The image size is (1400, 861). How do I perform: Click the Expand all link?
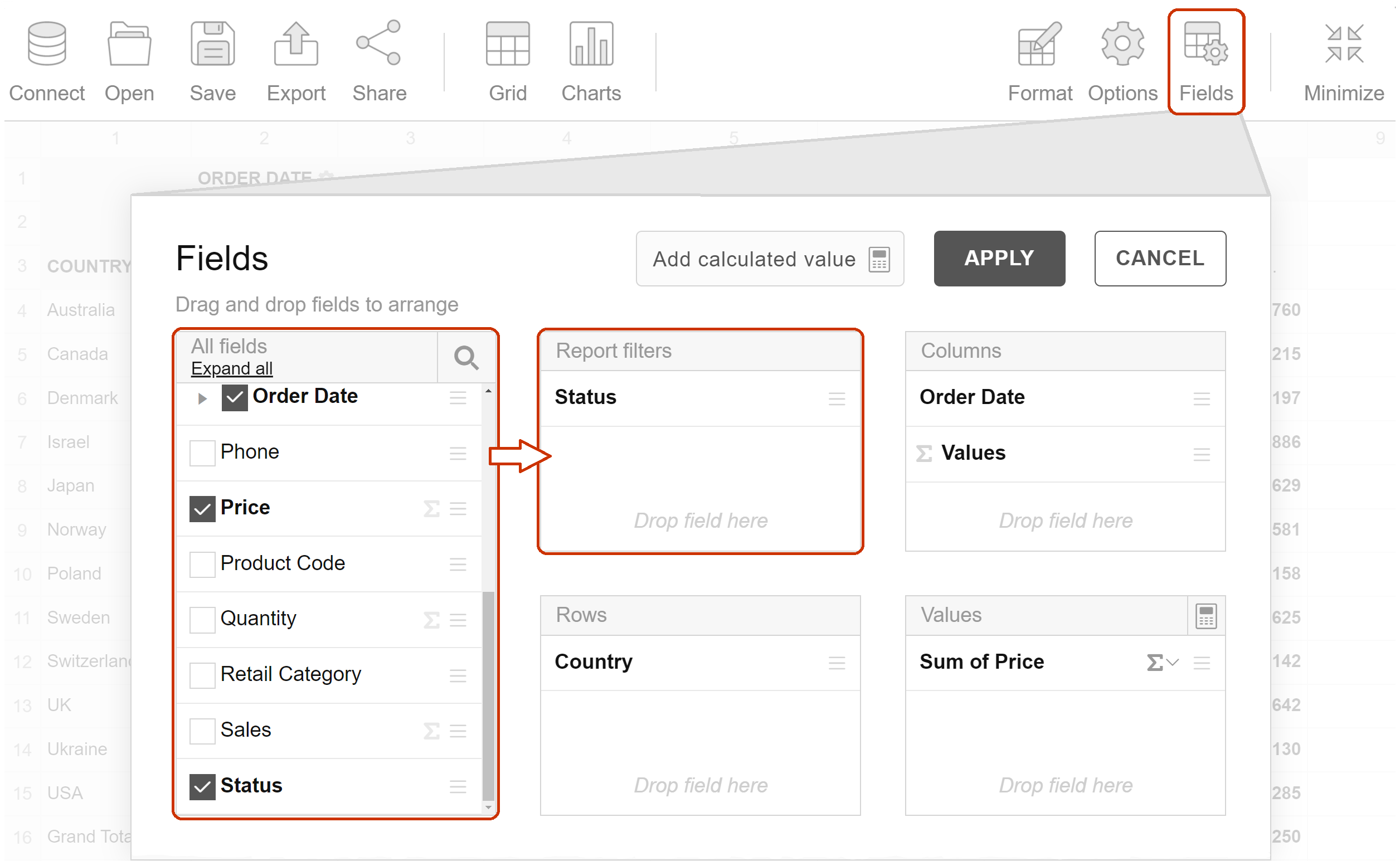pos(232,369)
